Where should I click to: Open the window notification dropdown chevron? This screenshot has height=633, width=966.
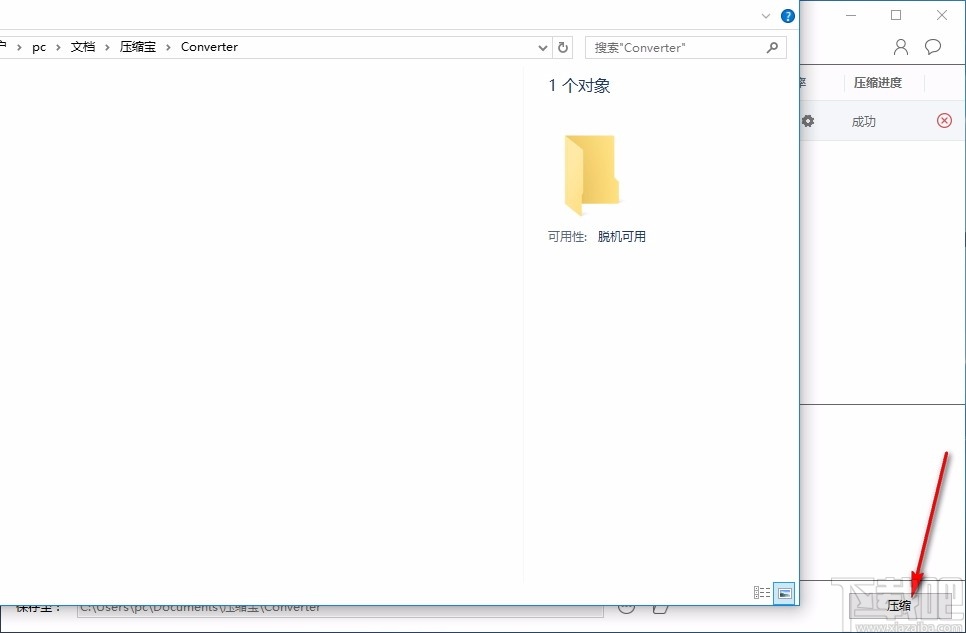coord(765,15)
